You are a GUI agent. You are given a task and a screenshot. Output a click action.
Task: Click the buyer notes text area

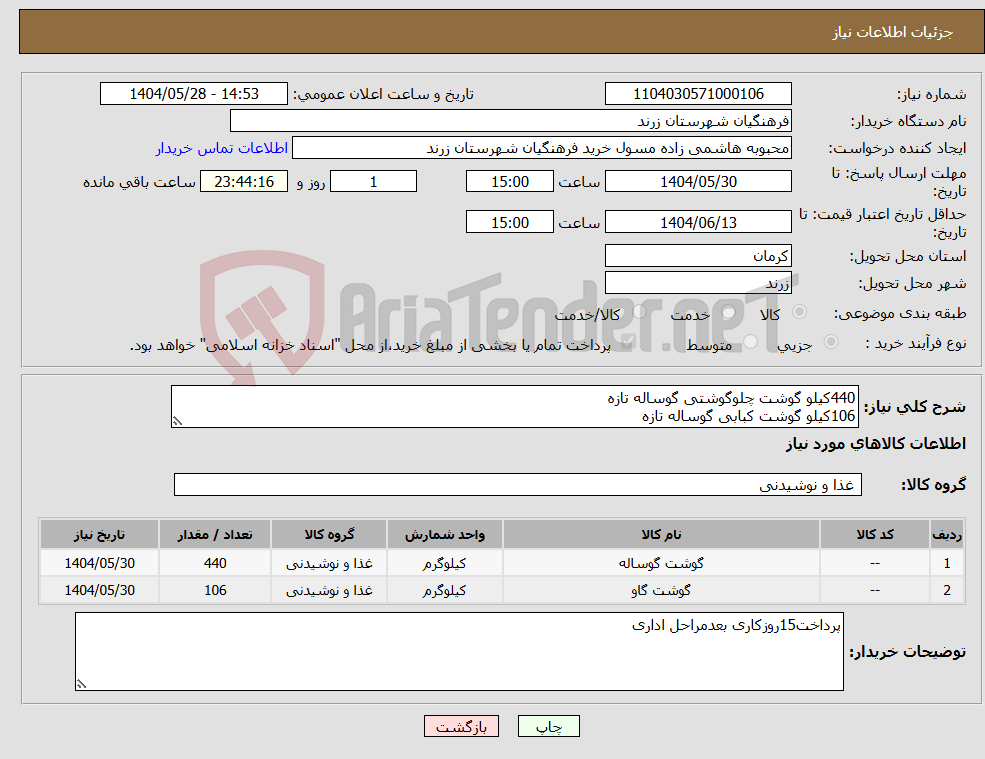pos(459,652)
